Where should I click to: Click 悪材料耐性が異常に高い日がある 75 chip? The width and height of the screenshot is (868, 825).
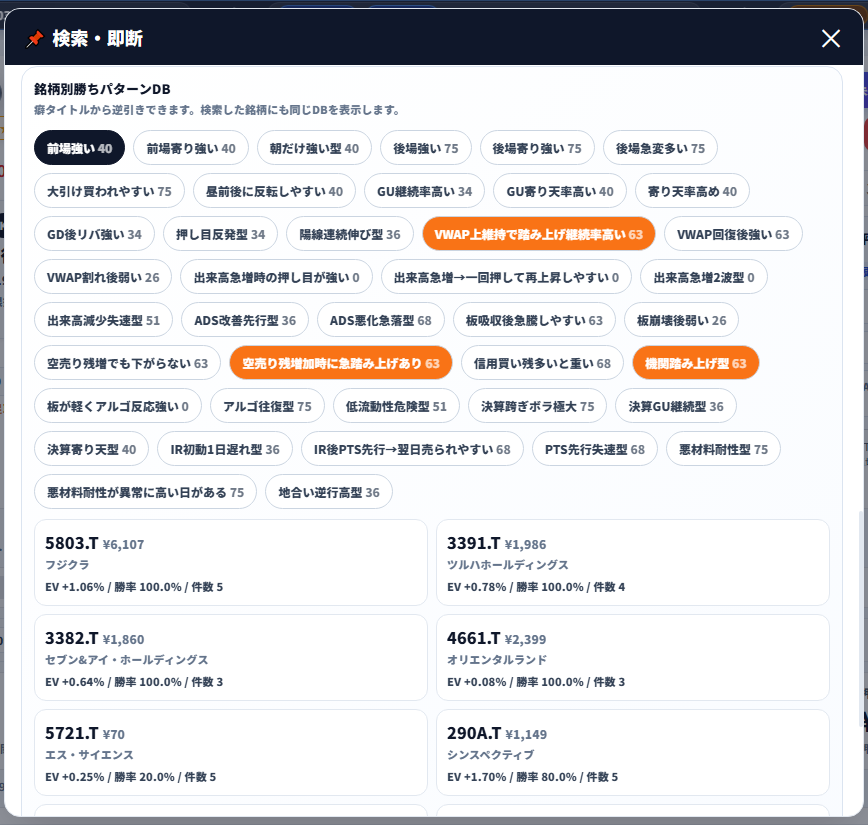(145, 492)
